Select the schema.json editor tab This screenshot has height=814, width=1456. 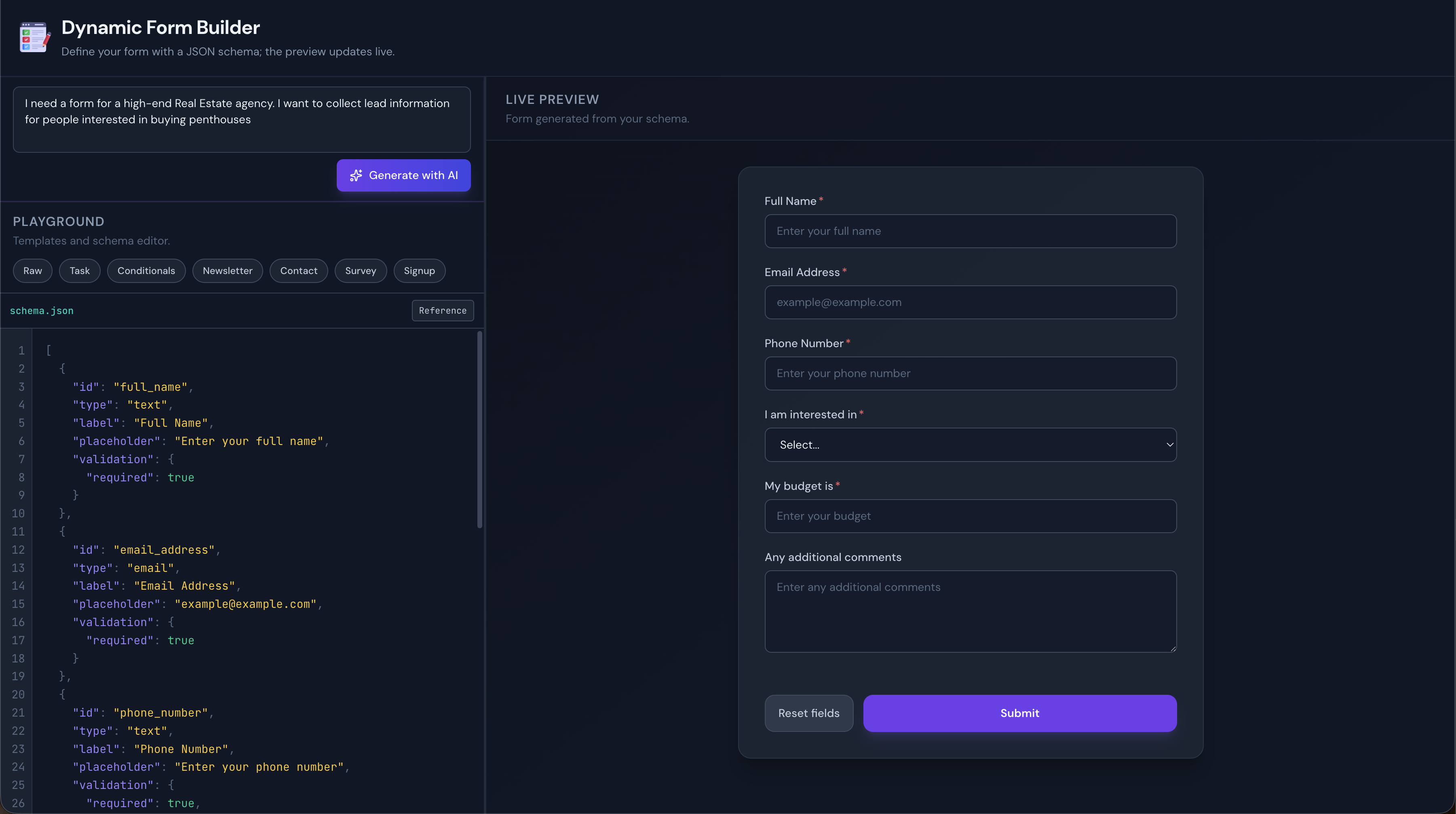42,310
